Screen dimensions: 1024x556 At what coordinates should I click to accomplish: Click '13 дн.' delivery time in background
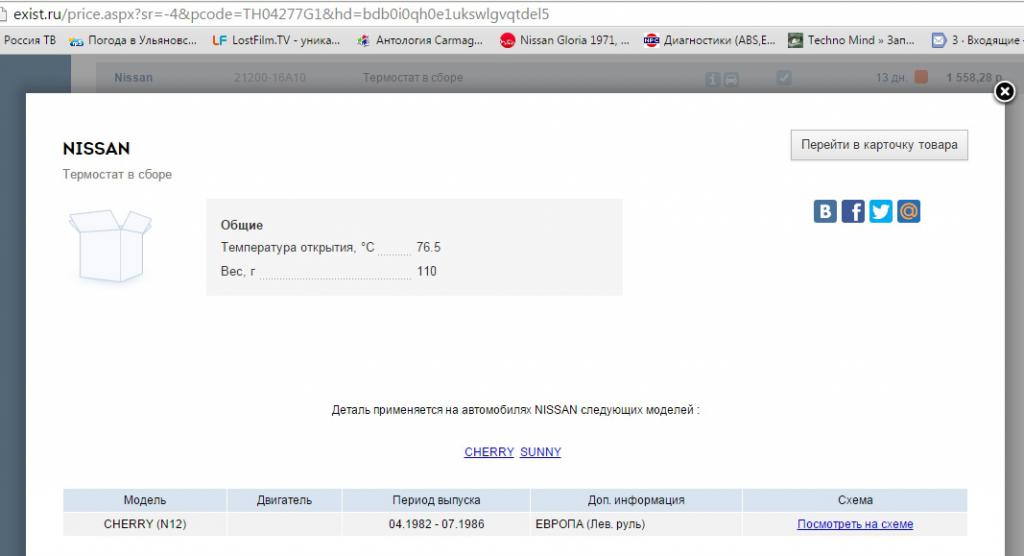click(891, 78)
